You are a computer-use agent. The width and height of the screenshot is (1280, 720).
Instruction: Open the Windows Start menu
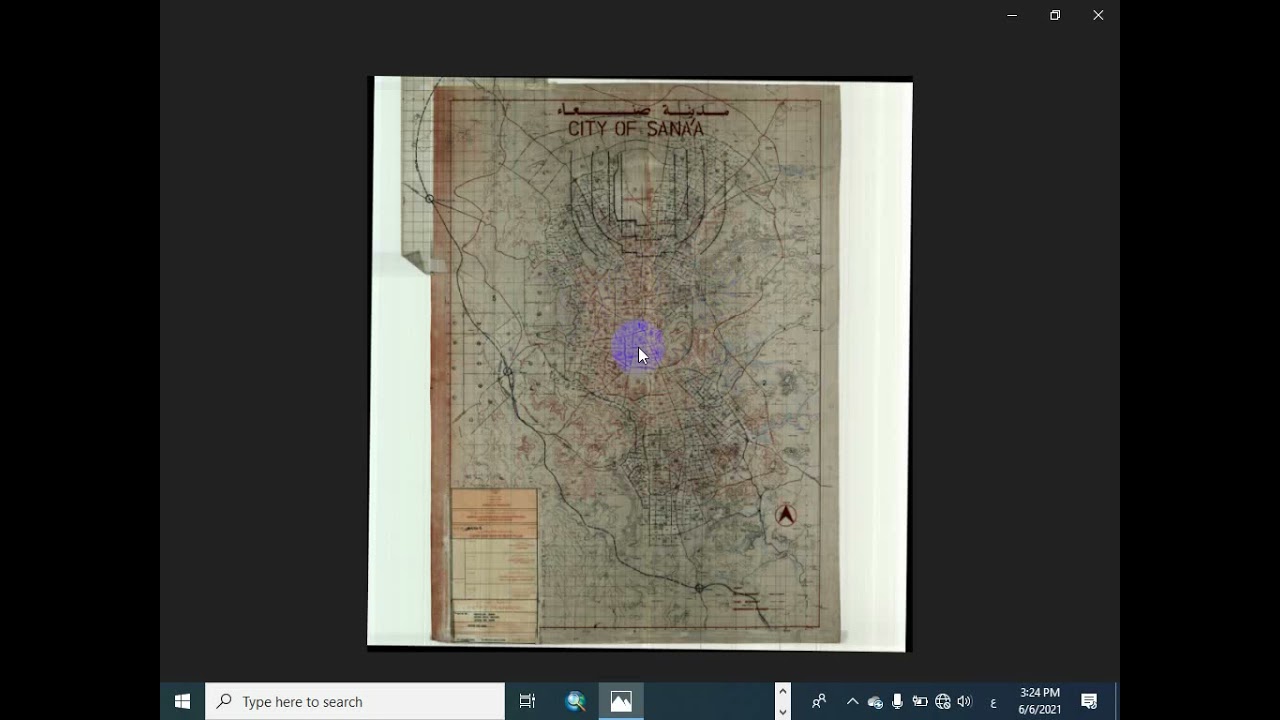[x=182, y=701]
